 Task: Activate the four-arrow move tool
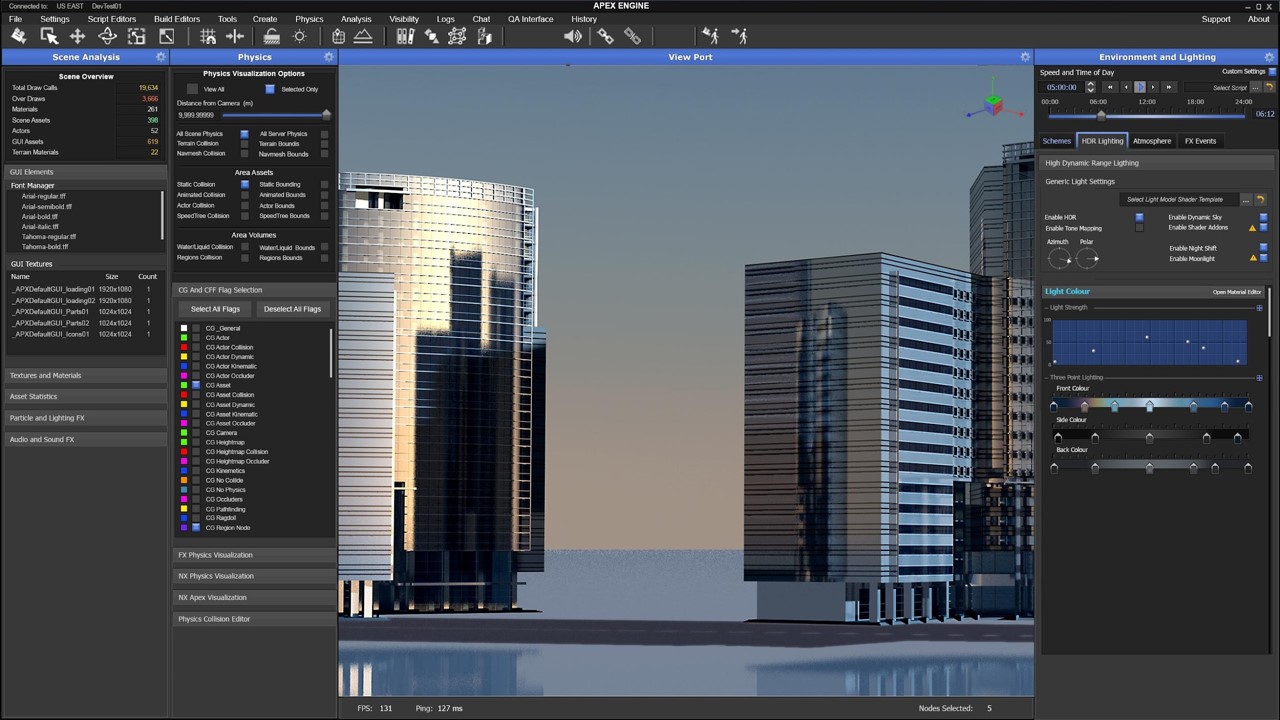pos(77,36)
